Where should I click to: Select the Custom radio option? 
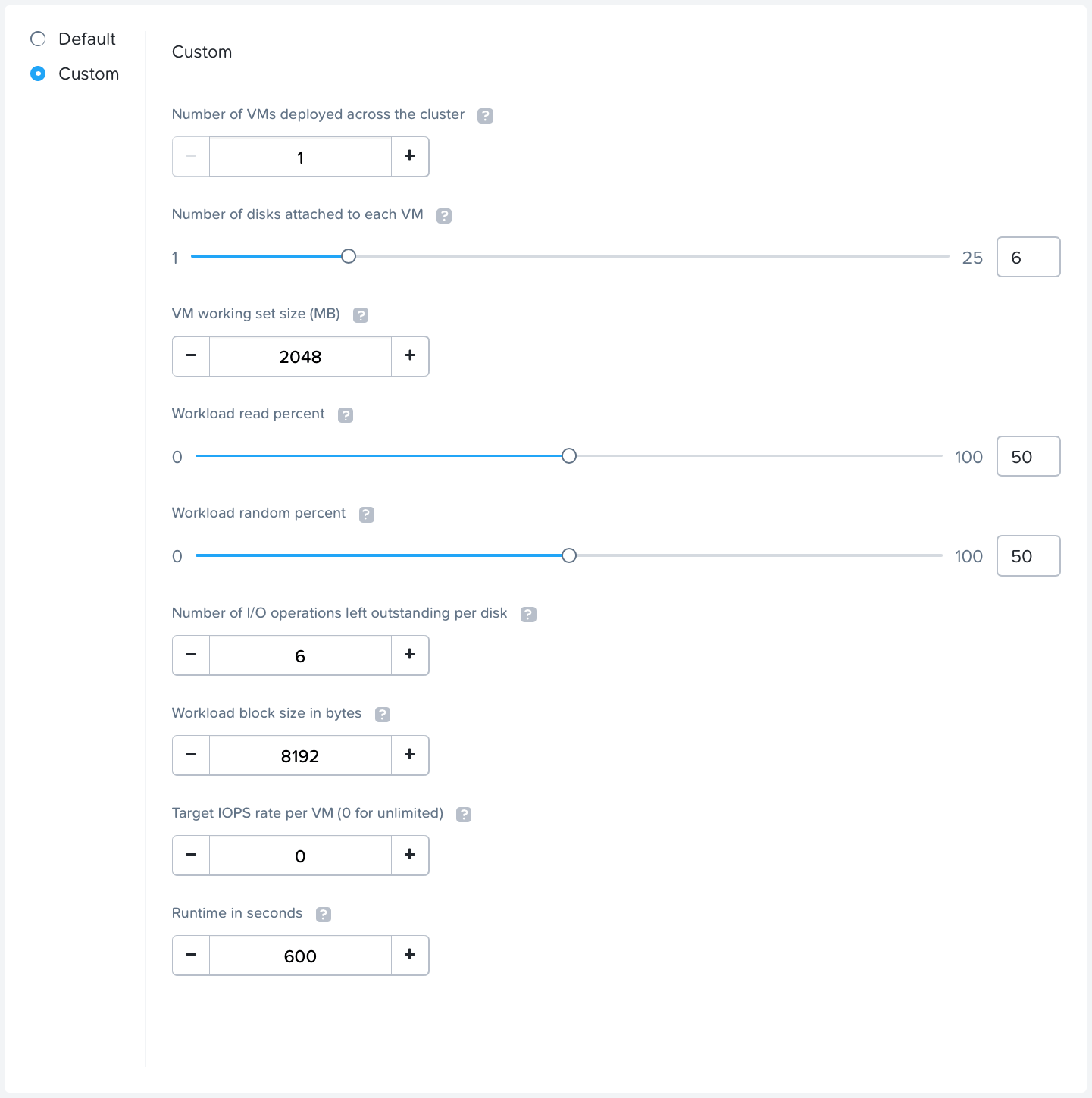[38, 74]
